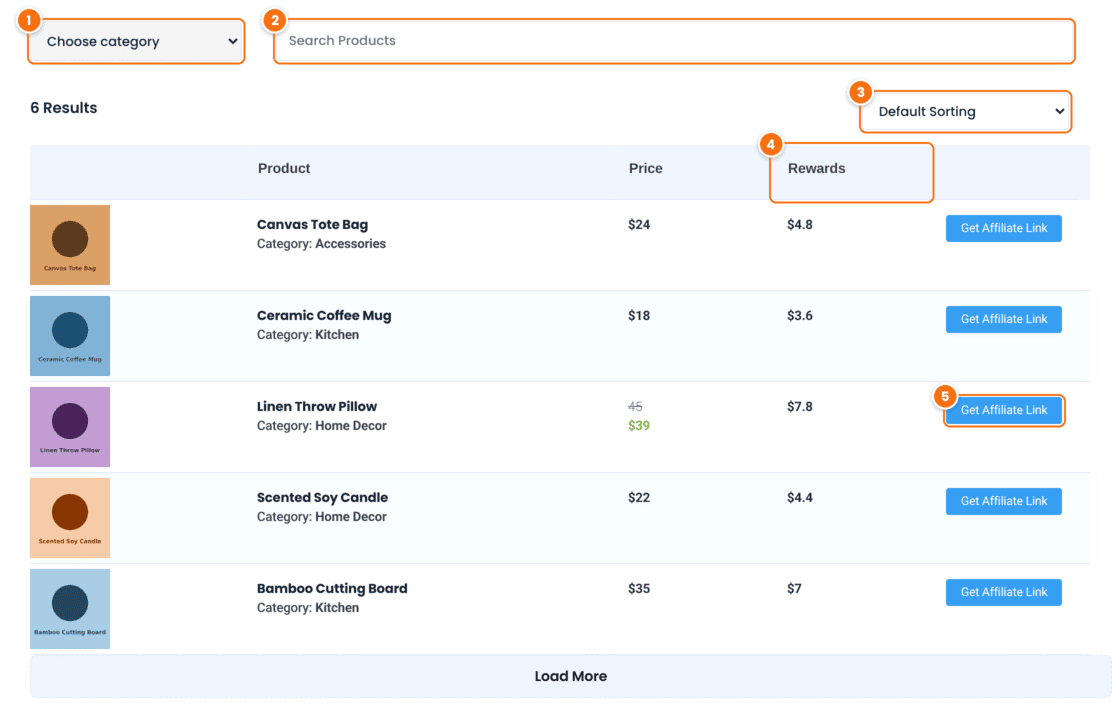Click Category: Kitchen under Bamboo Cutting Board
This screenshot has height=728, width=1120.
point(308,608)
